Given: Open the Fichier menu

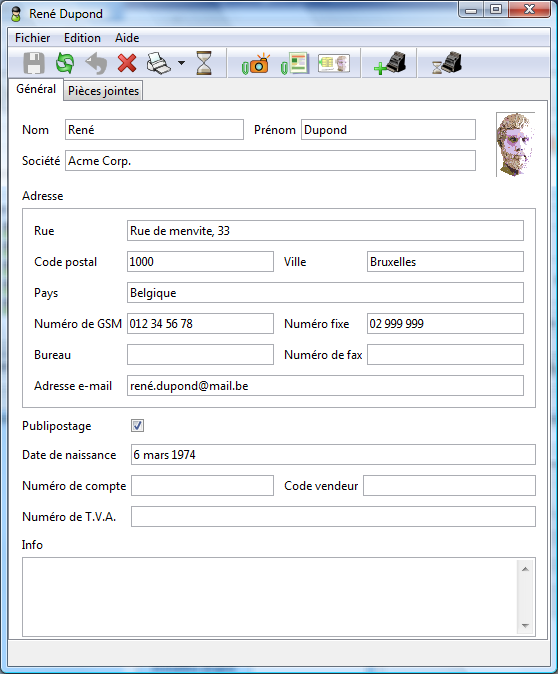Looking at the screenshot, I should tap(33, 38).
